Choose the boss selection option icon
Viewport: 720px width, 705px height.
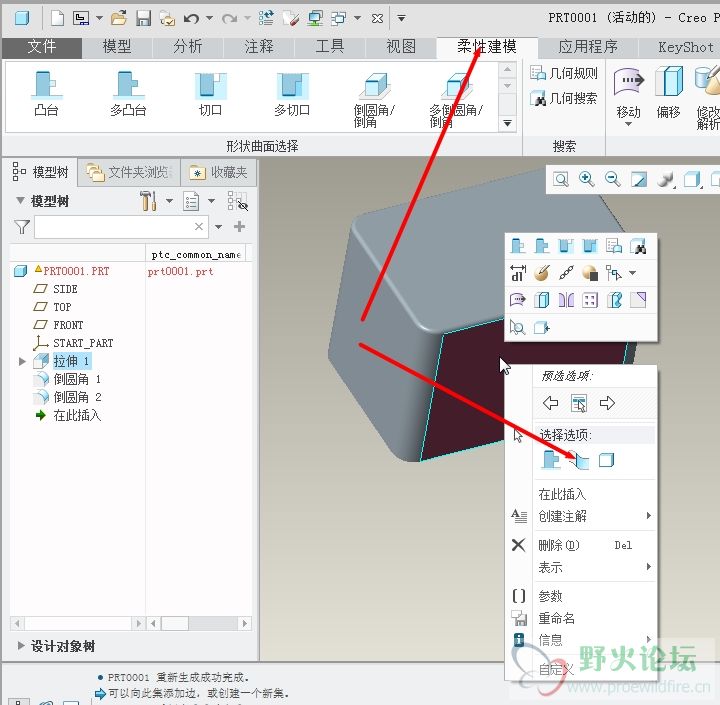pyautogui.click(x=551, y=460)
